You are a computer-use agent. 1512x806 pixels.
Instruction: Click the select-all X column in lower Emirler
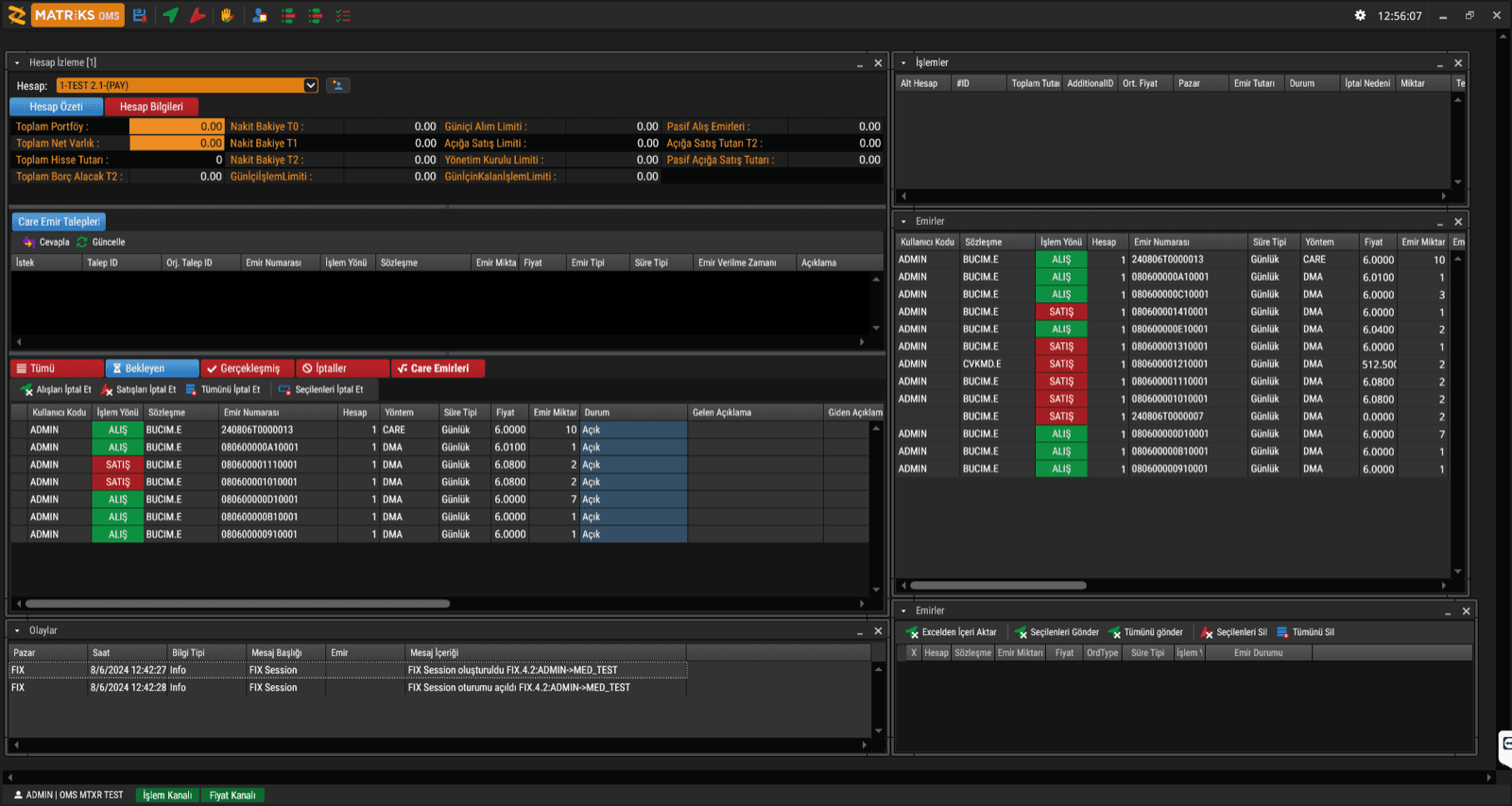[x=913, y=653]
